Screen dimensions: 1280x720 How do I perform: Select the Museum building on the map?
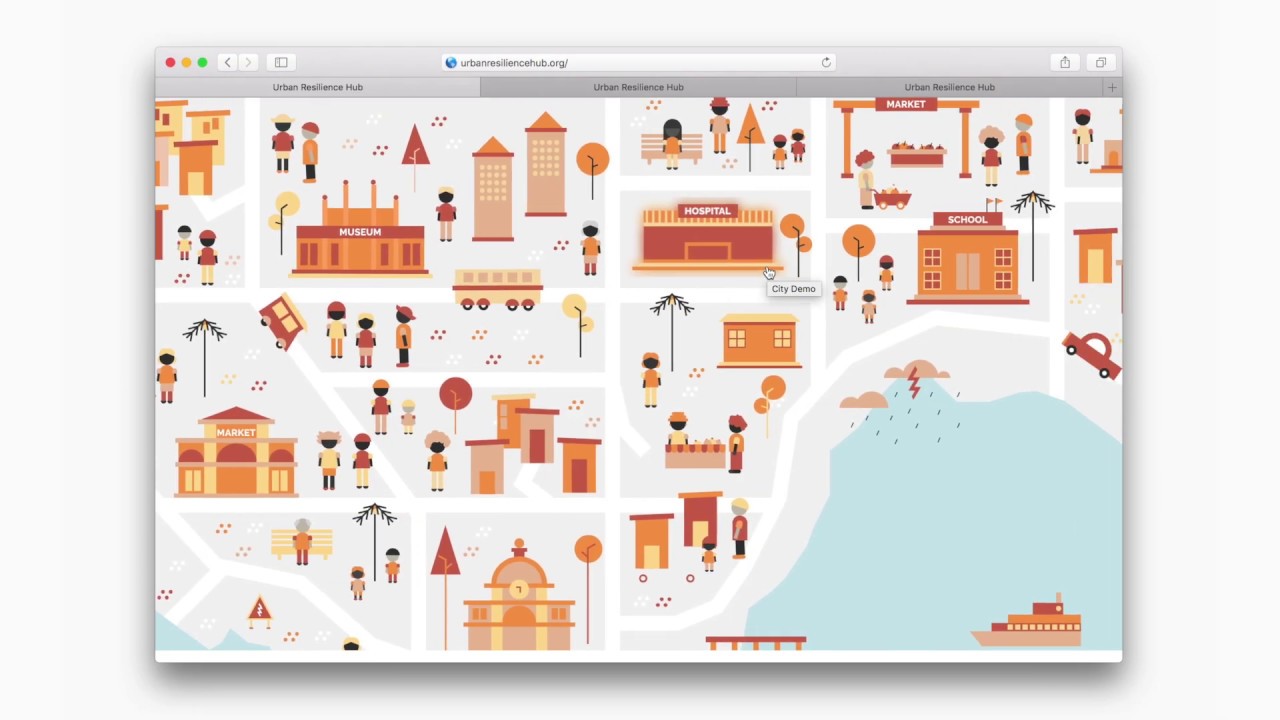click(x=359, y=230)
